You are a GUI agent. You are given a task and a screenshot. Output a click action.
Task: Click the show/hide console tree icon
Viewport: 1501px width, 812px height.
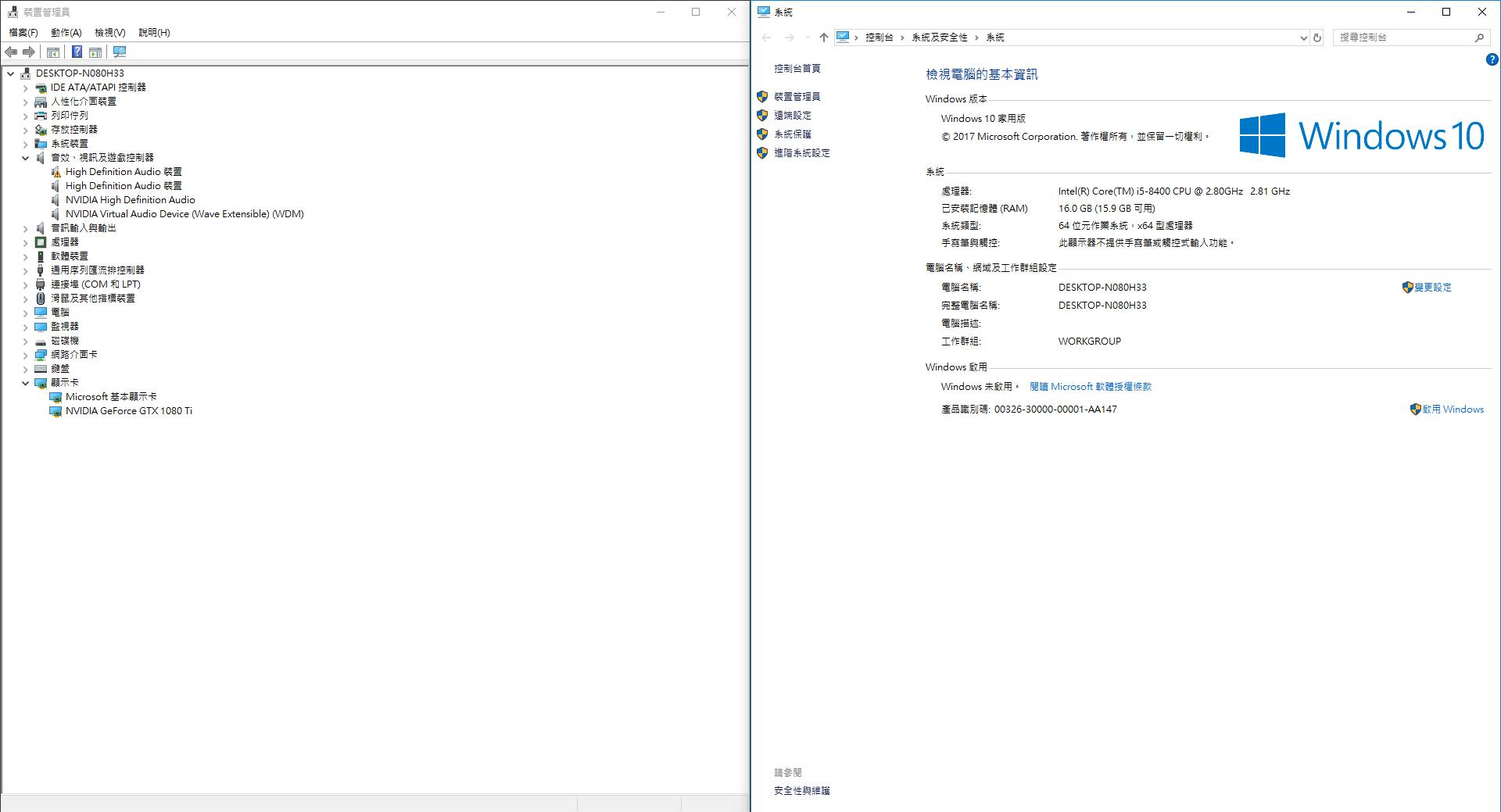tap(53, 52)
